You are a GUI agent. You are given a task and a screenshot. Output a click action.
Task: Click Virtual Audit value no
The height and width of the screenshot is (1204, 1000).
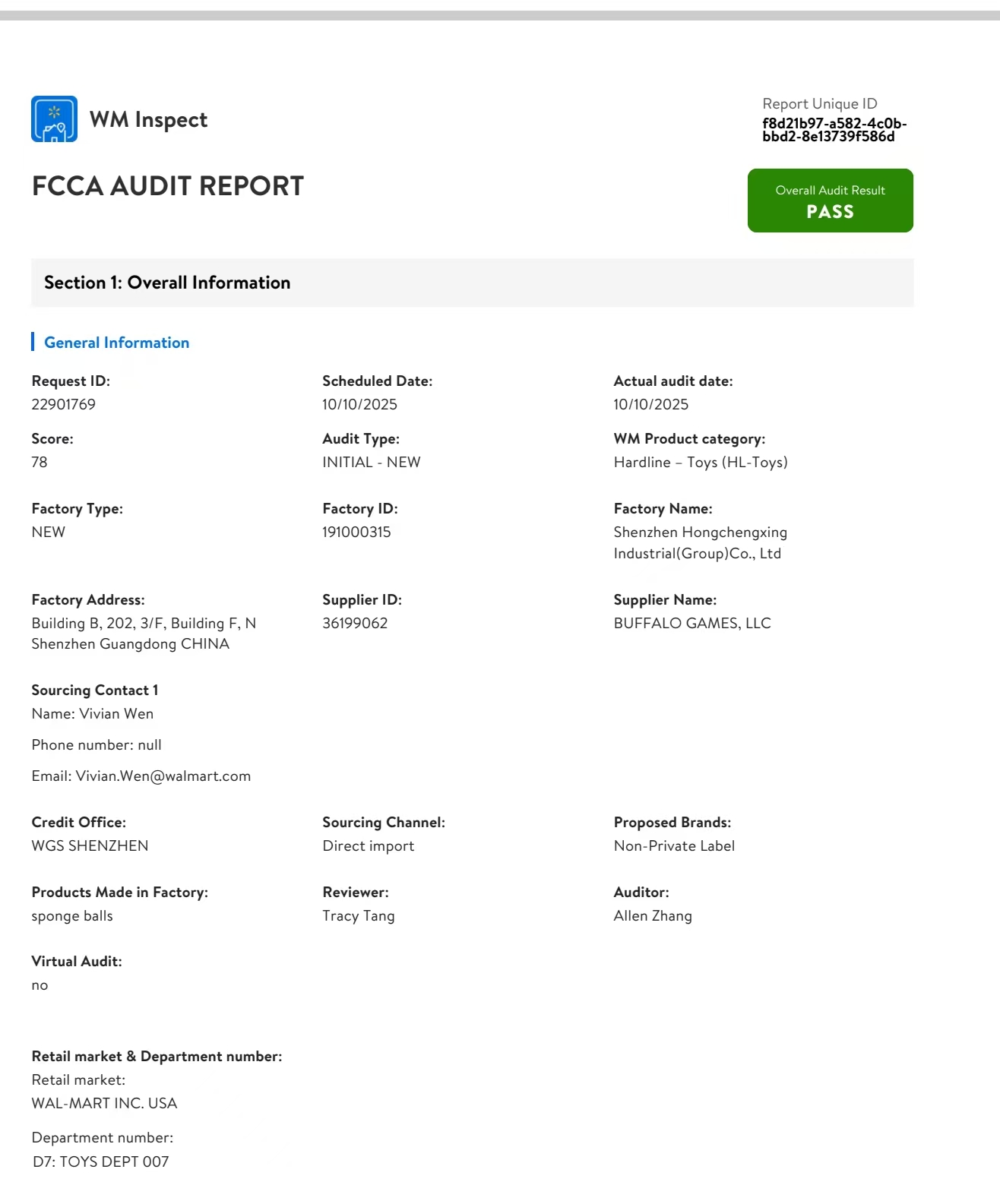click(40, 985)
